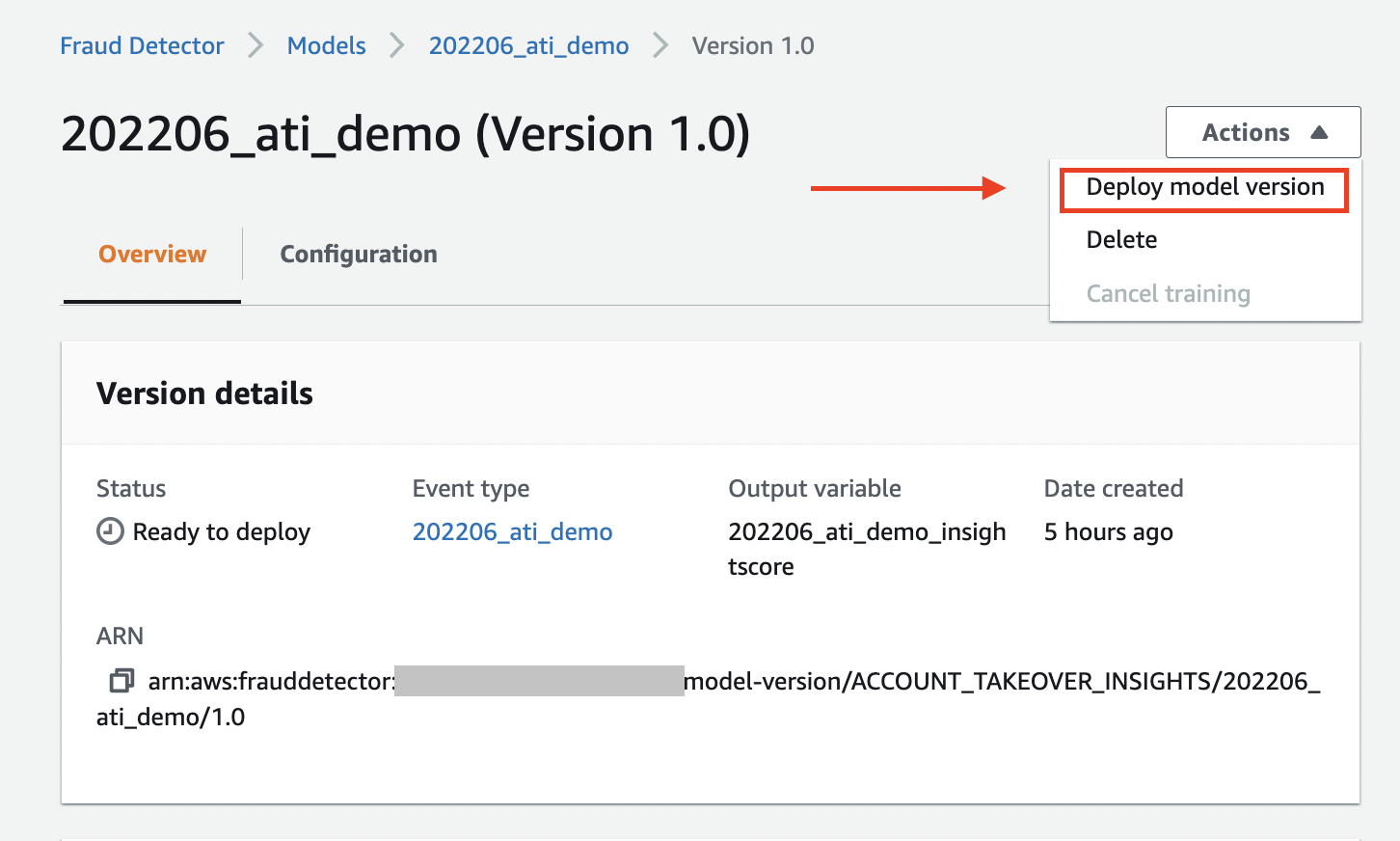The height and width of the screenshot is (841, 1400).
Task: Switch to the Overview tab
Action: pos(152,255)
